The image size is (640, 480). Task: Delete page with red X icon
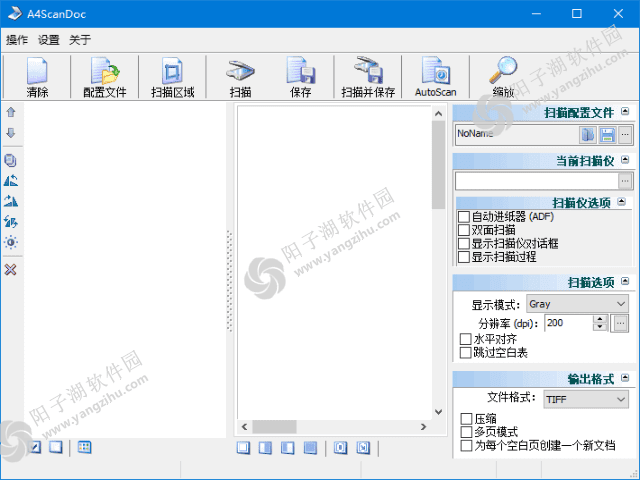(11, 269)
